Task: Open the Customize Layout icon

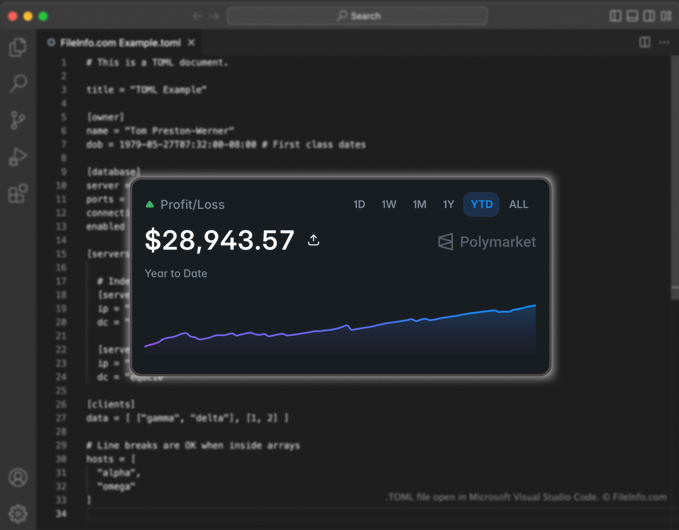Action: pos(666,16)
